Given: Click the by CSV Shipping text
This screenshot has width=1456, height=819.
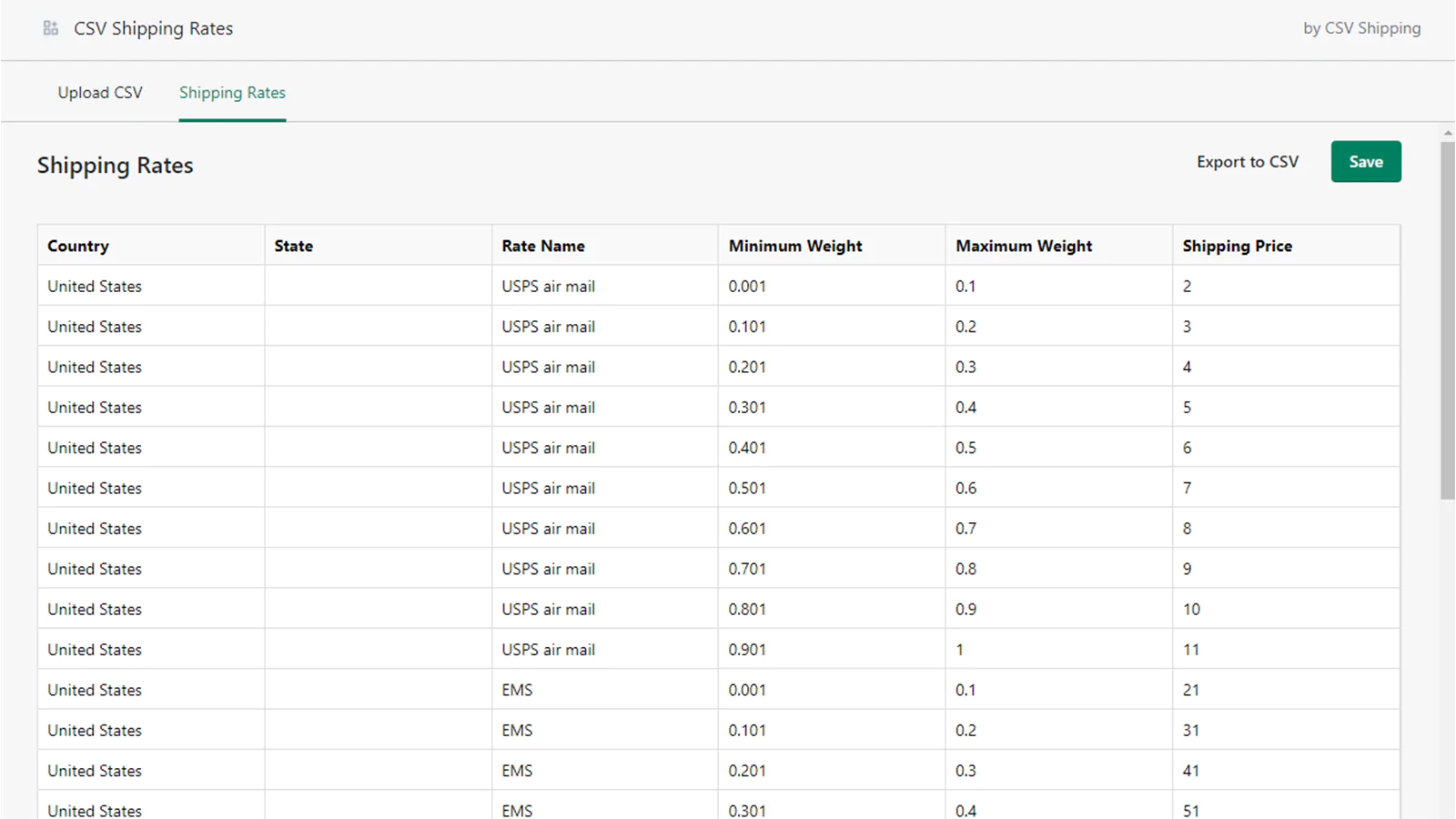Looking at the screenshot, I should [x=1361, y=28].
